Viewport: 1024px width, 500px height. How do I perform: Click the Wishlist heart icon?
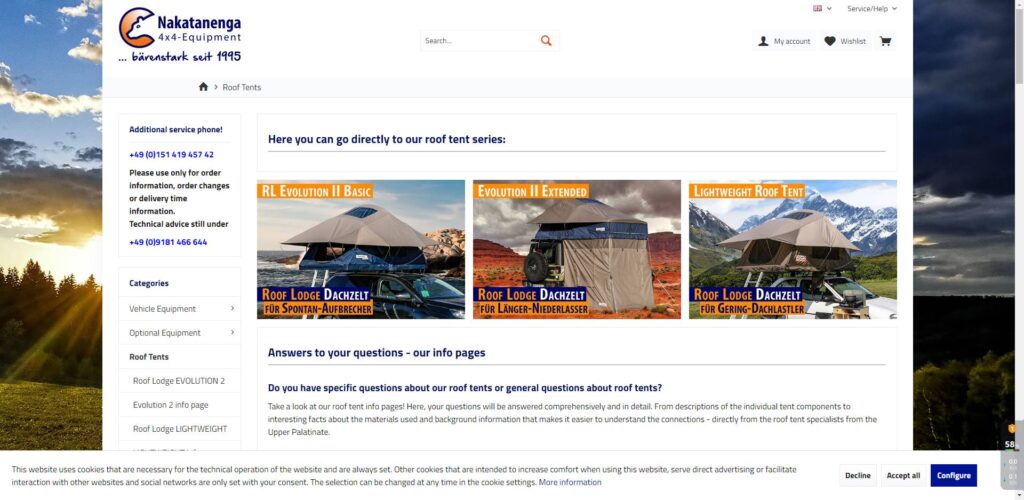pyautogui.click(x=829, y=41)
